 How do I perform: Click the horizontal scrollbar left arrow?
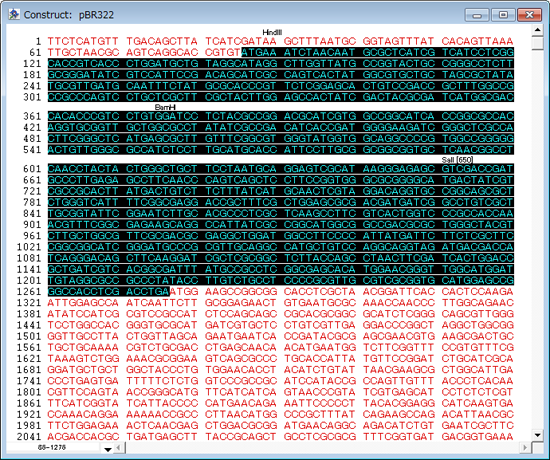coord(118,448)
